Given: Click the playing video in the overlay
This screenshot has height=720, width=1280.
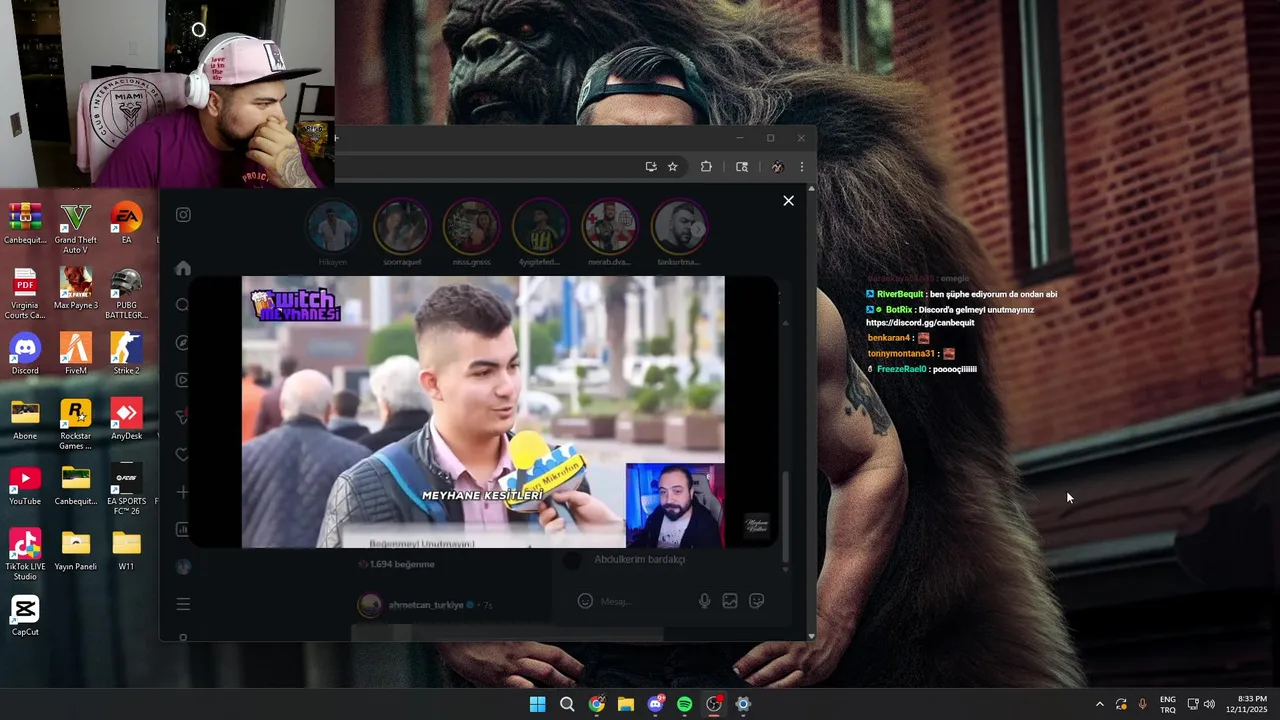Looking at the screenshot, I should click(x=483, y=412).
